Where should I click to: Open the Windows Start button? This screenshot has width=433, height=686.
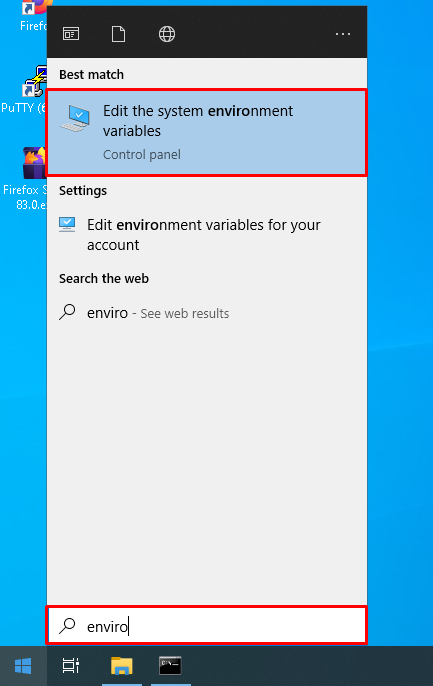point(23,666)
